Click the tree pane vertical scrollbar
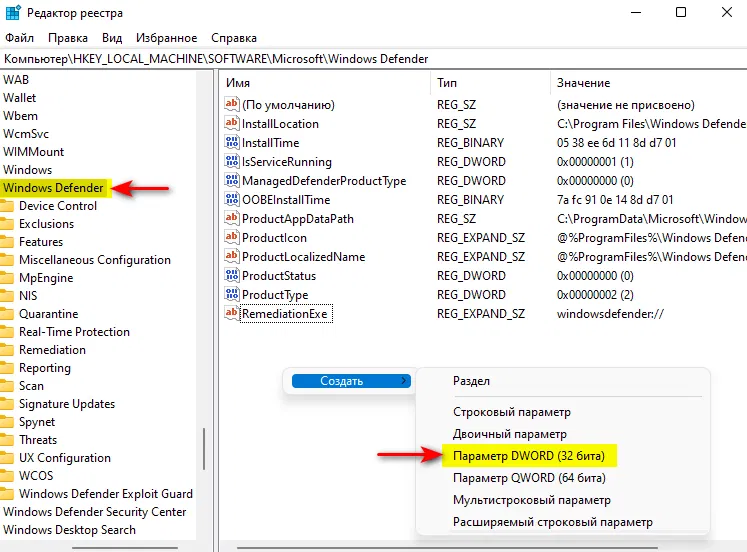Screen dimensions: 747x552 tap(204, 449)
